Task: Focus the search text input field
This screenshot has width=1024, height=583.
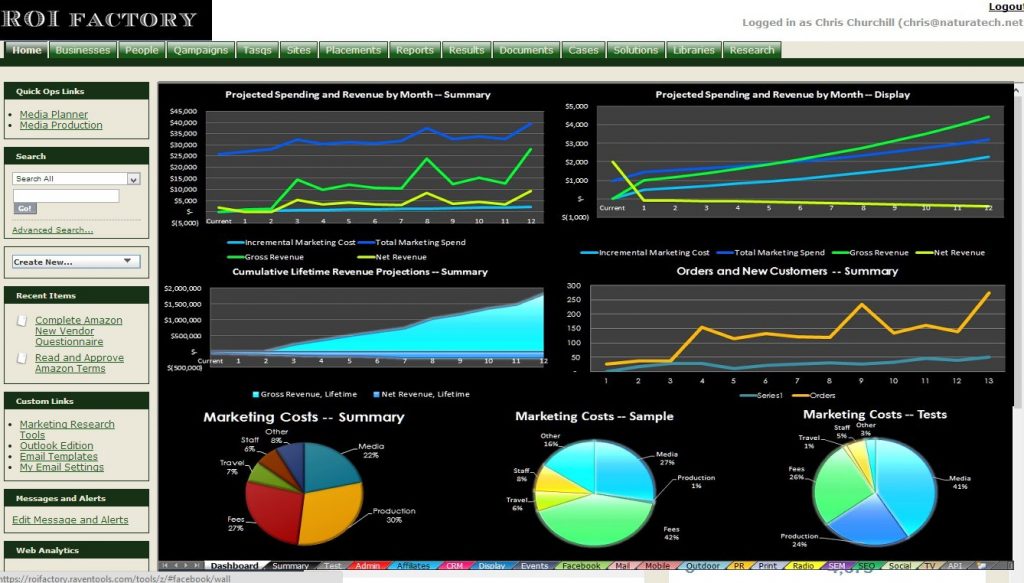Action: point(65,196)
